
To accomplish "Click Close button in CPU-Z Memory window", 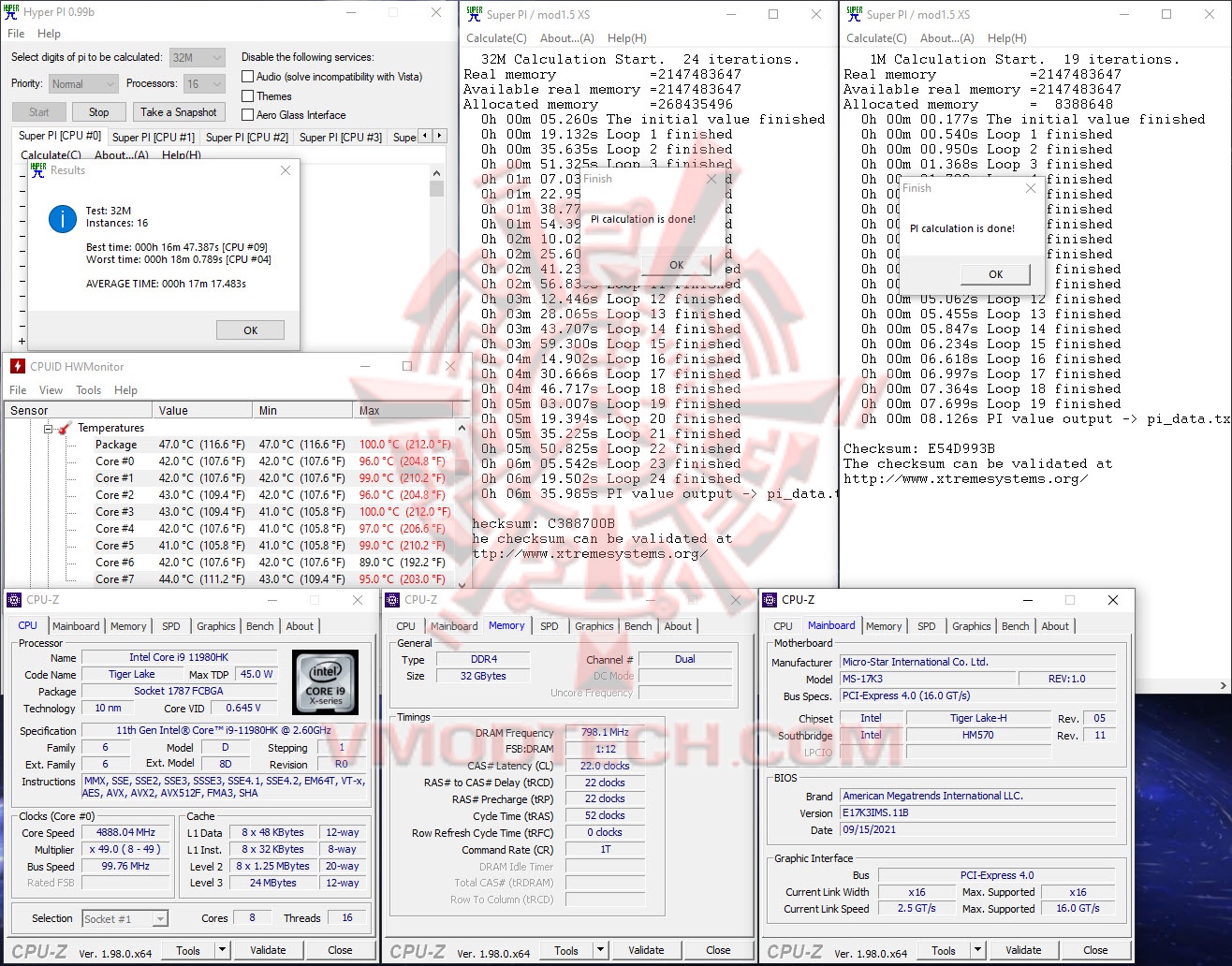I will pyautogui.click(x=718, y=950).
